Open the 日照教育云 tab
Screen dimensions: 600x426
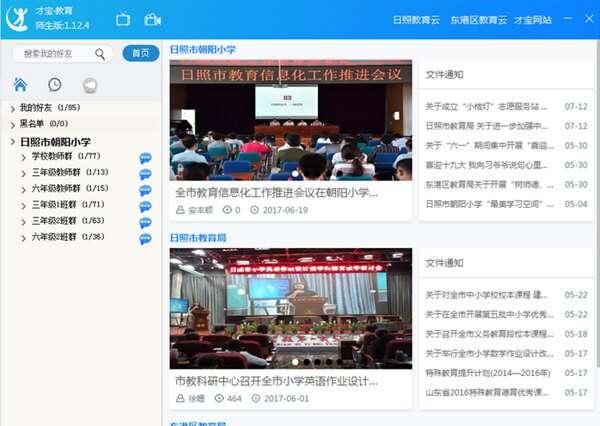[416, 19]
